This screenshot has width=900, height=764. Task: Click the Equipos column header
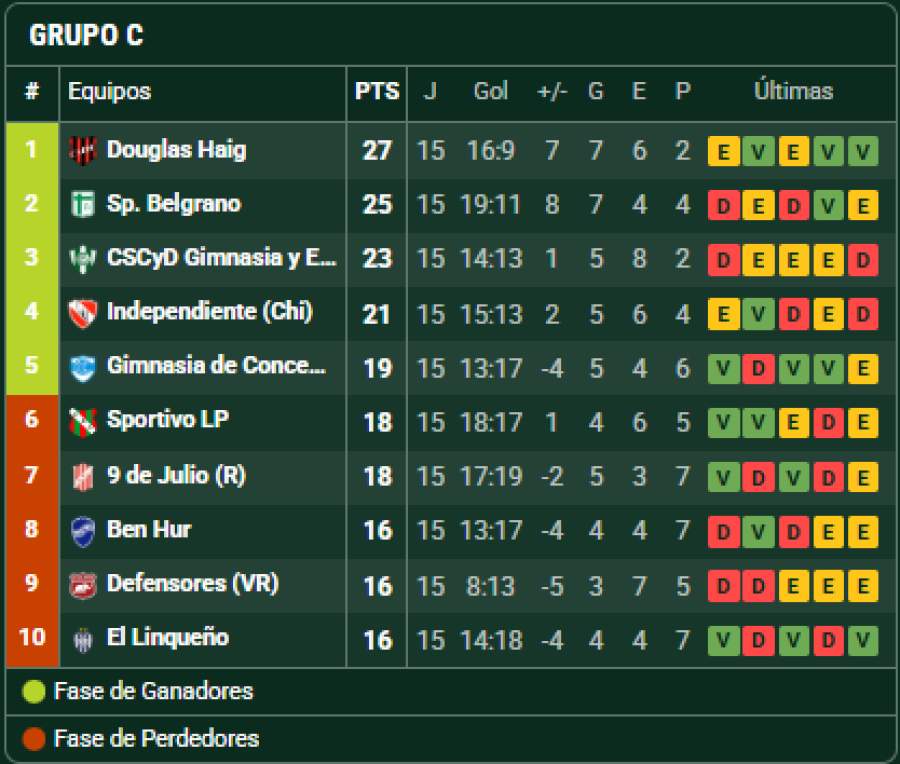110,92
